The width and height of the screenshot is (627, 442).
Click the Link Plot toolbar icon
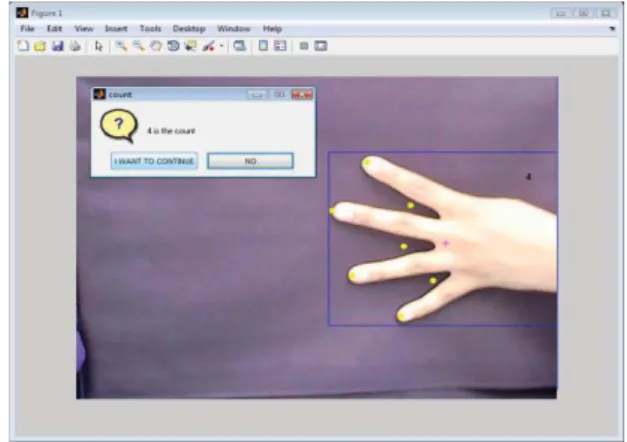pyautogui.click(x=240, y=46)
